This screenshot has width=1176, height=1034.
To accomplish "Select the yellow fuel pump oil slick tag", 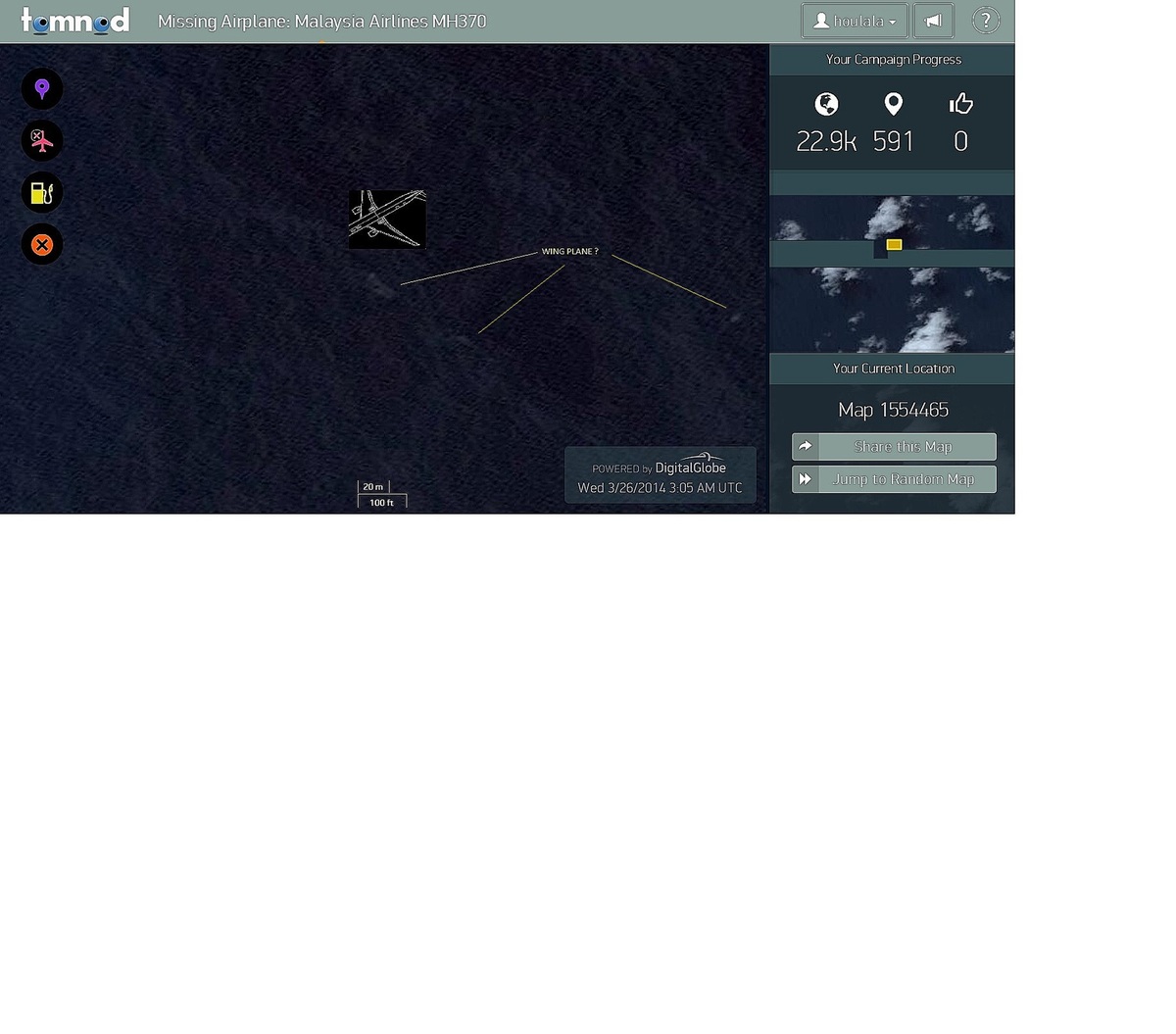I will (x=42, y=193).
